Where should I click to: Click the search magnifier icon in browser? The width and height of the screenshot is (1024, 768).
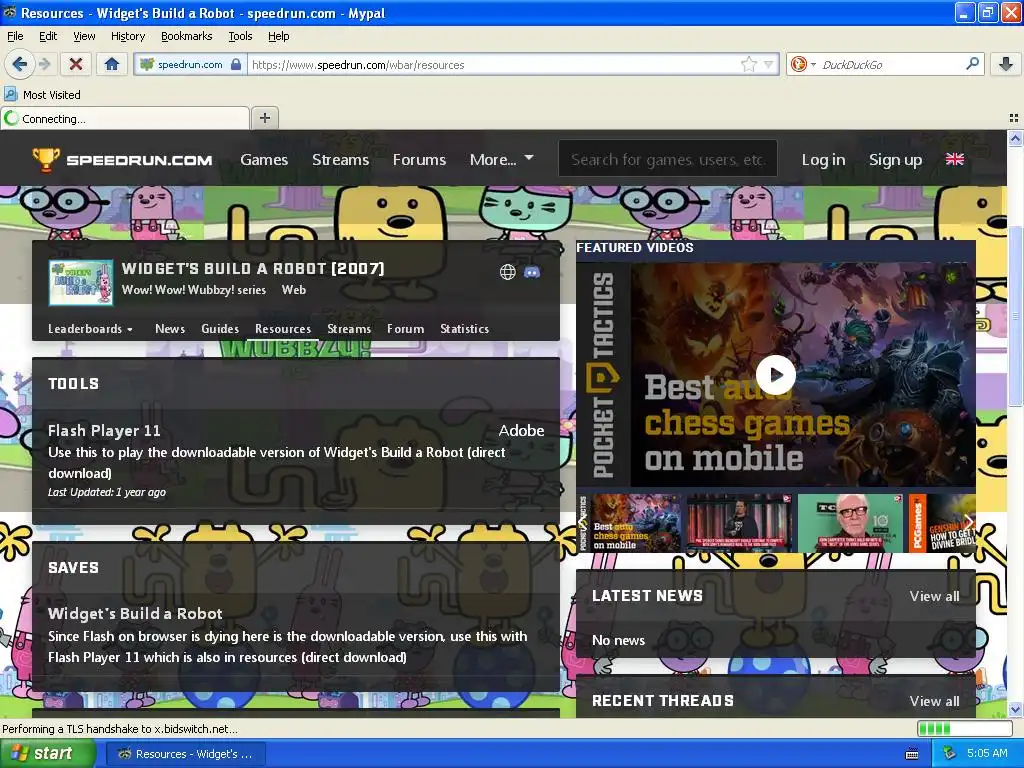tap(972, 63)
